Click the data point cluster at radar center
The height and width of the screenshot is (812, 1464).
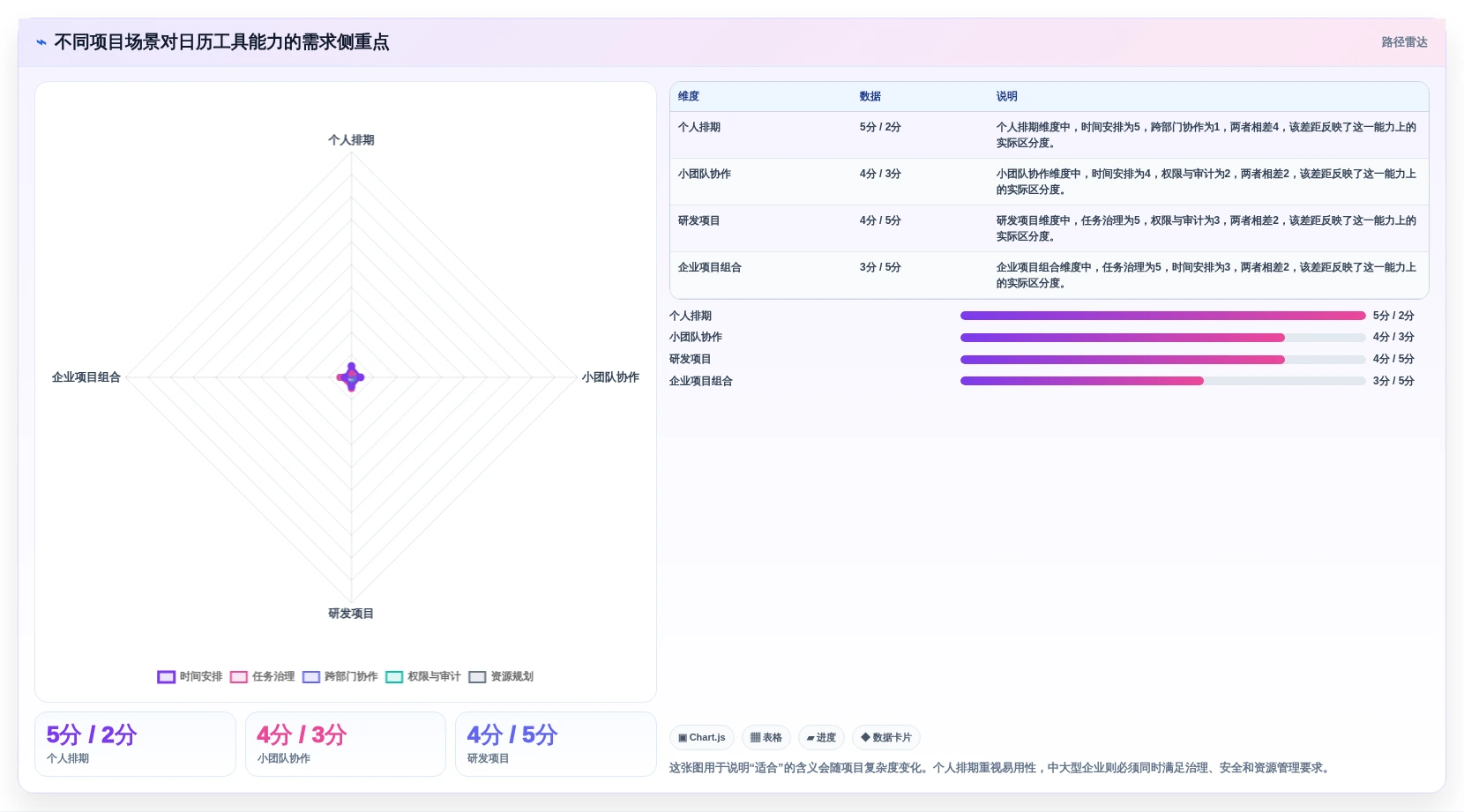[x=351, y=377]
